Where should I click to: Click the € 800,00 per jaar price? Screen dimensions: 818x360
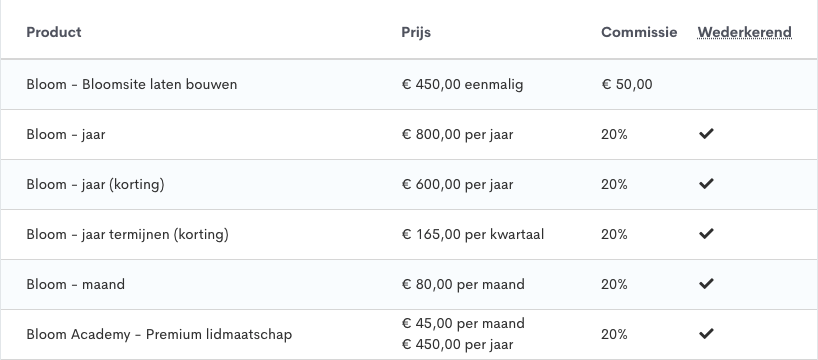tap(457, 135)
